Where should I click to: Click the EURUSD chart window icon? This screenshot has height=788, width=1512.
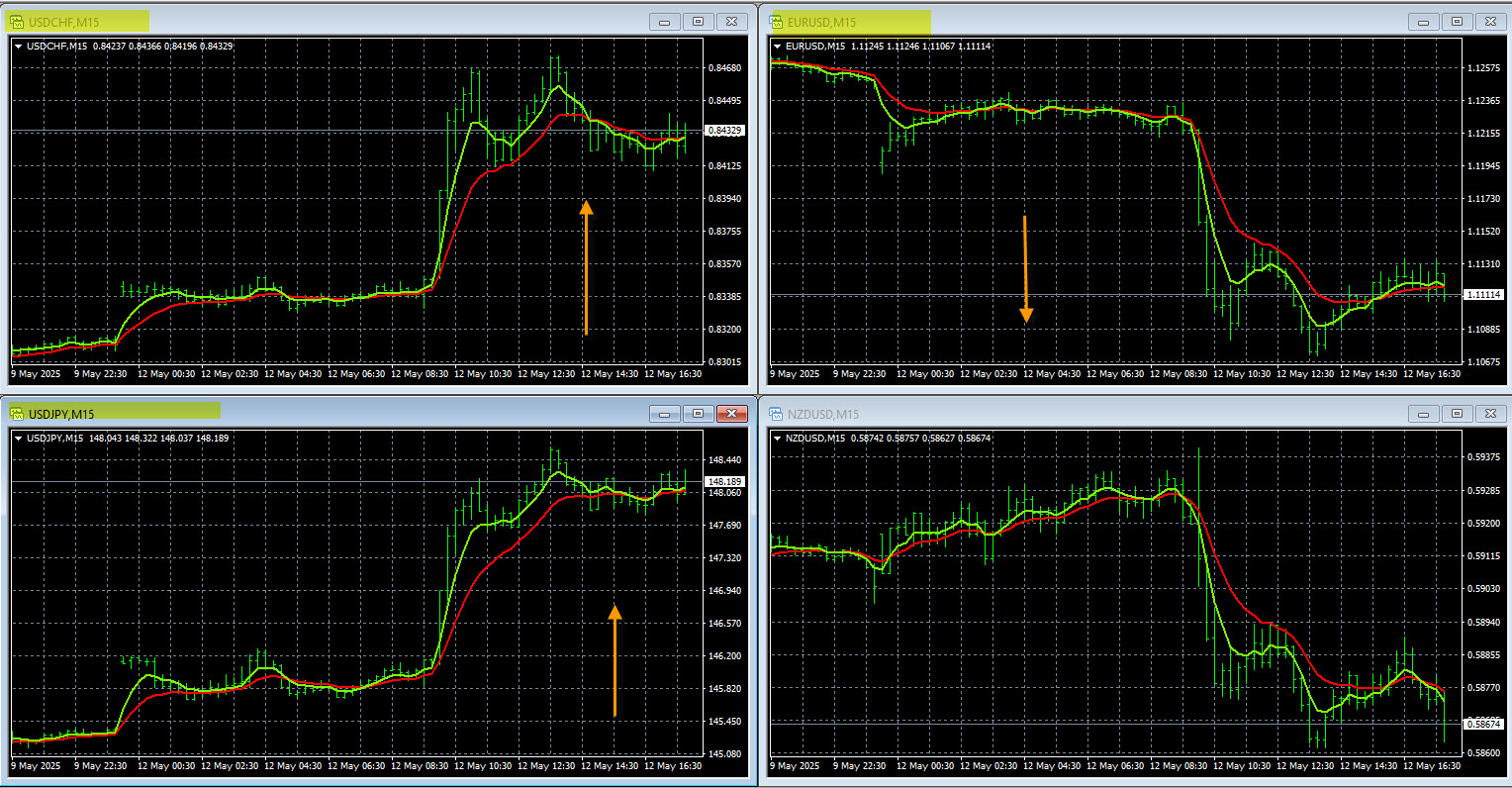(777, 22)
